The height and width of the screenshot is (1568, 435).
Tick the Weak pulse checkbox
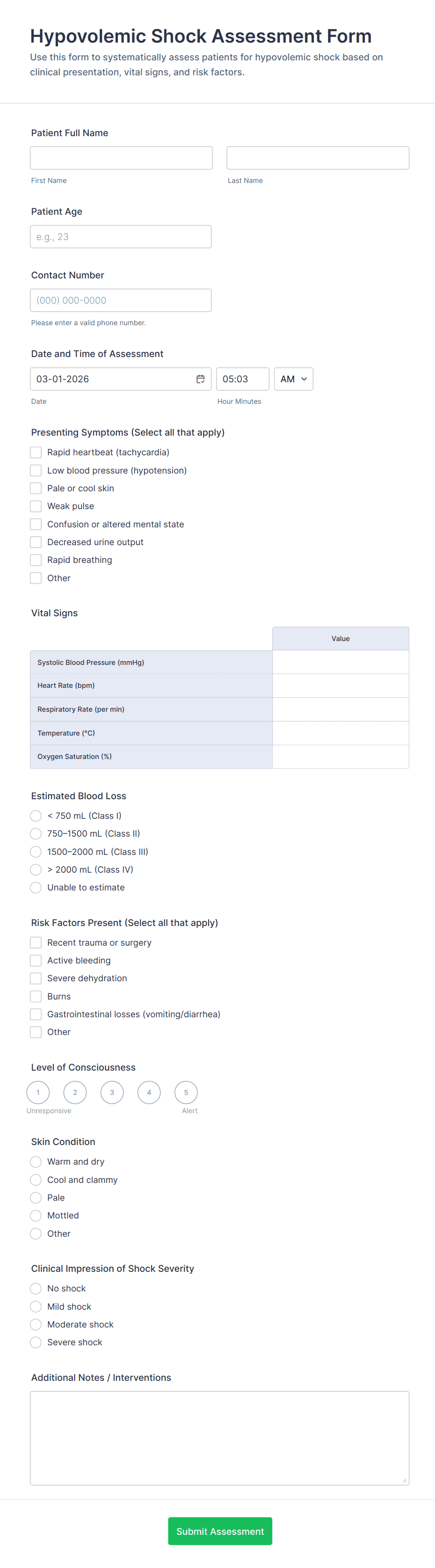tap(36, 506)
